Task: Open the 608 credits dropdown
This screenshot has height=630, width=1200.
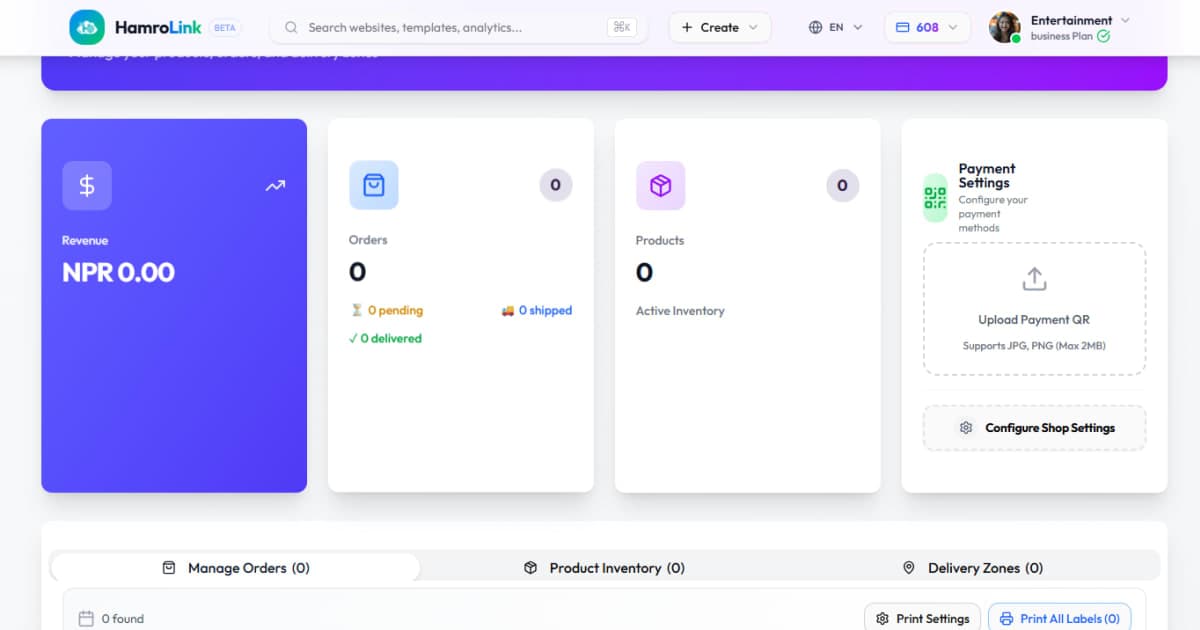Action: pyautogui.click(x=927, y=28)
